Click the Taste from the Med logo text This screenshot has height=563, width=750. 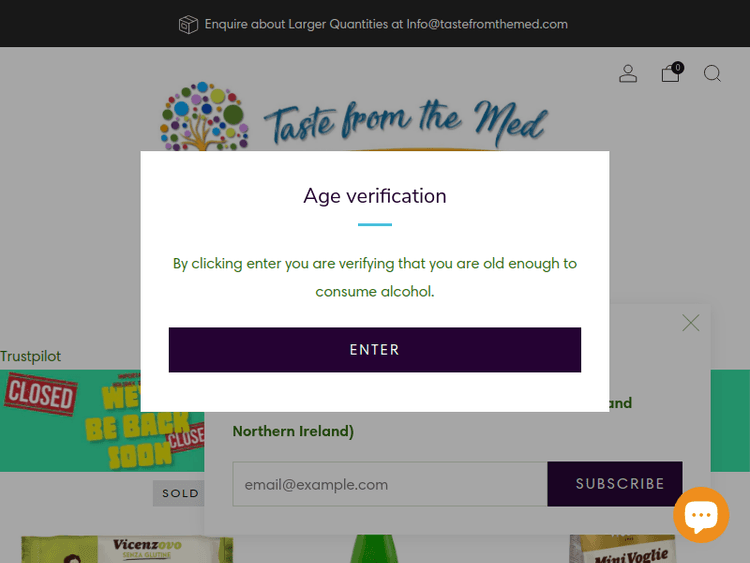(405, 122)
